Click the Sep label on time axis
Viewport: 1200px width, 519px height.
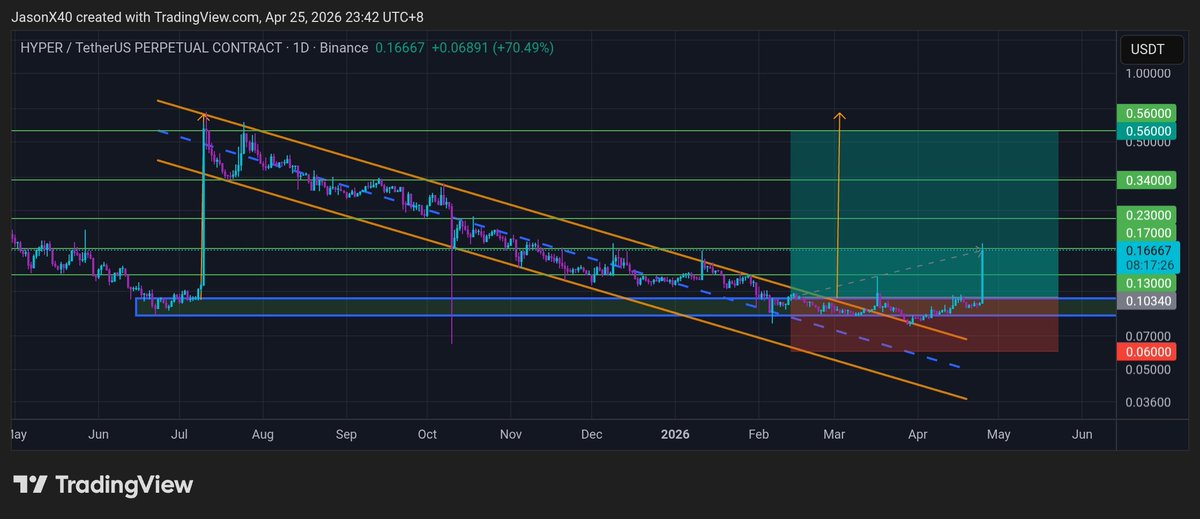[346, 435]
